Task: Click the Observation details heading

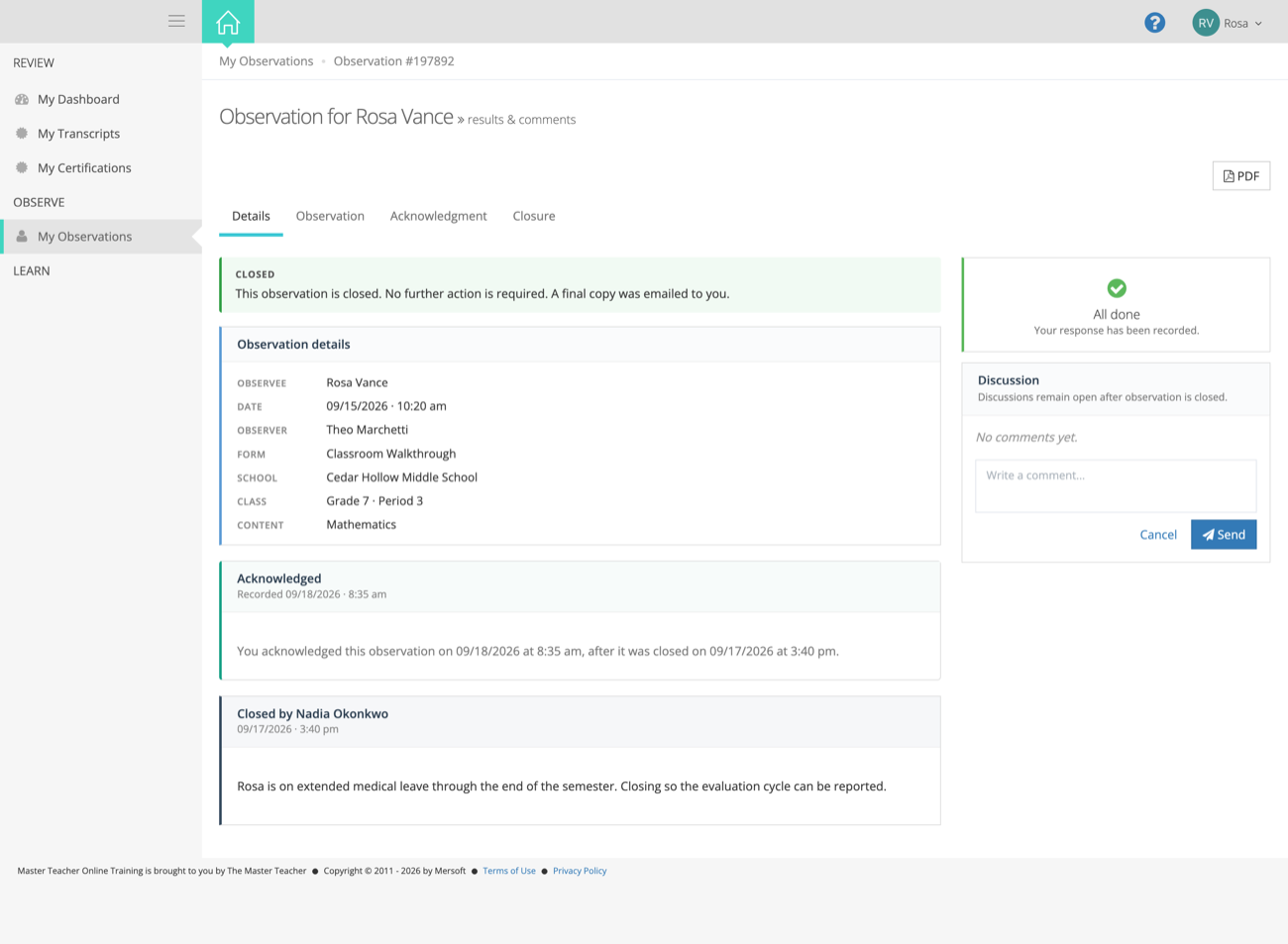Action: click(x=293, y=345)
